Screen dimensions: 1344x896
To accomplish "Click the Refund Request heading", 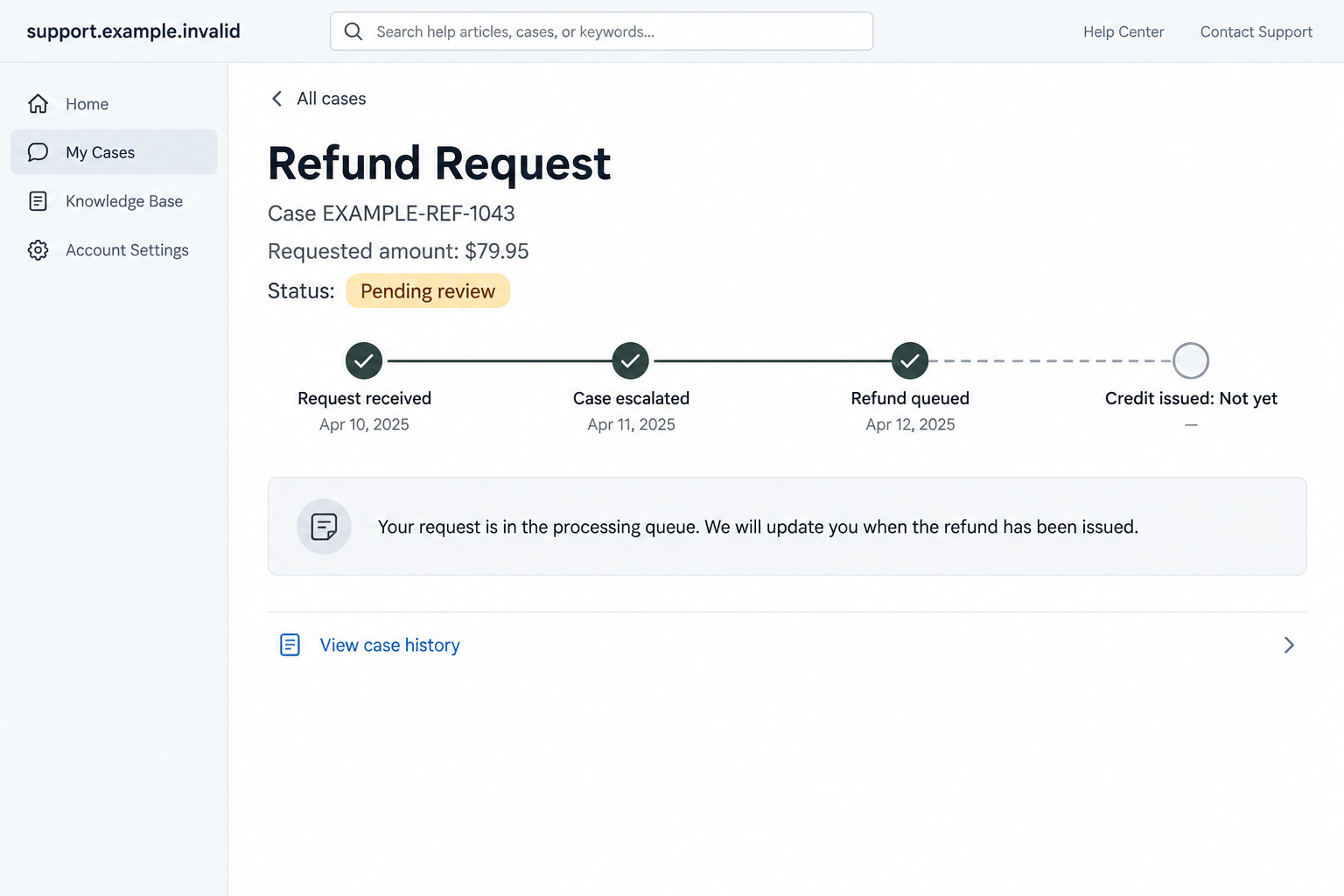I will pos(439,164).
